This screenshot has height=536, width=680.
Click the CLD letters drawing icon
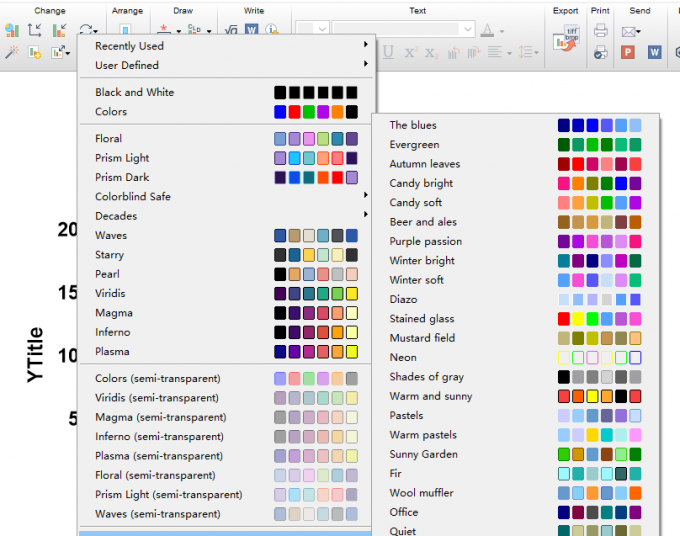(194, 29)
